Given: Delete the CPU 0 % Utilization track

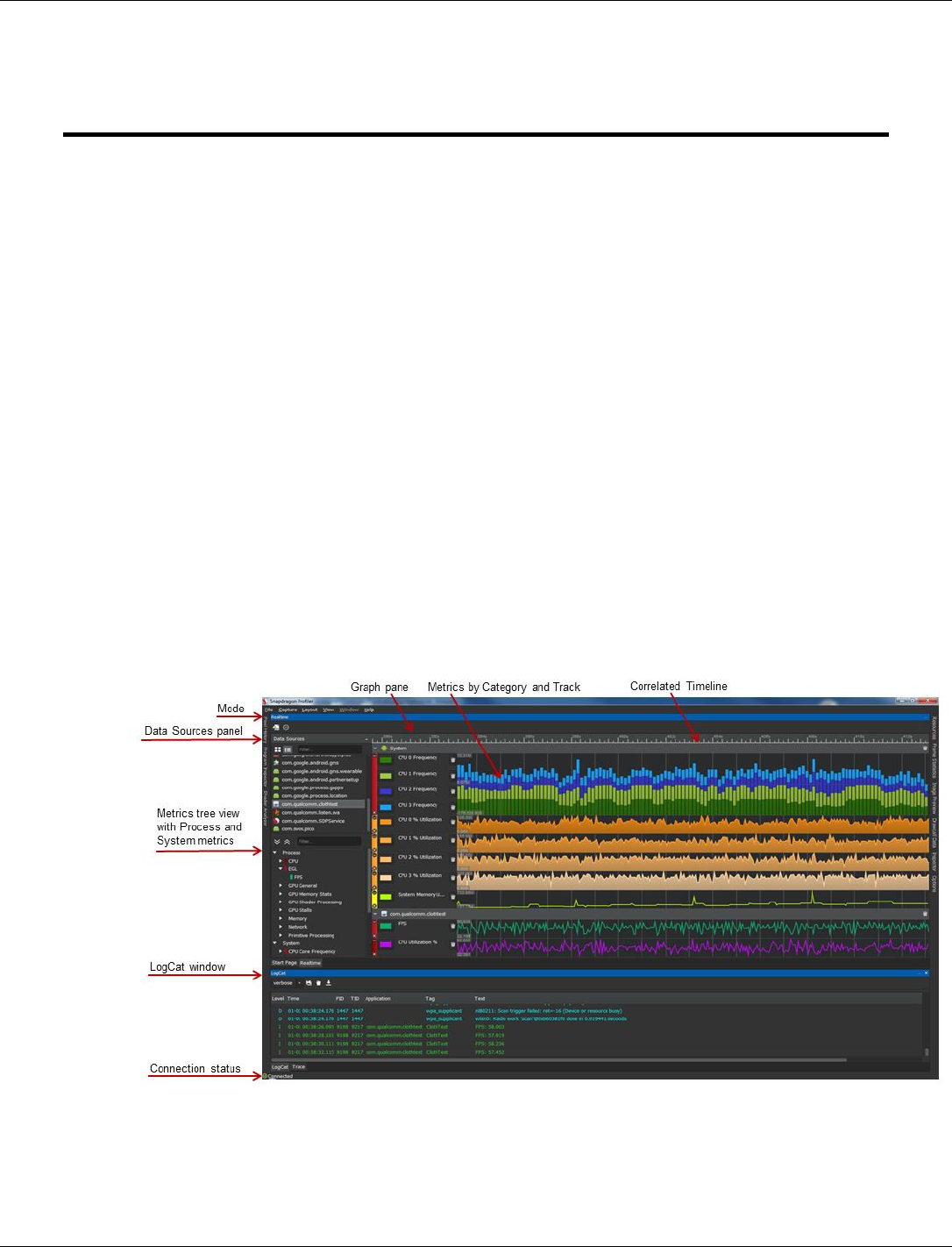Looking at the screenshot, I should (x=453, y=822).
